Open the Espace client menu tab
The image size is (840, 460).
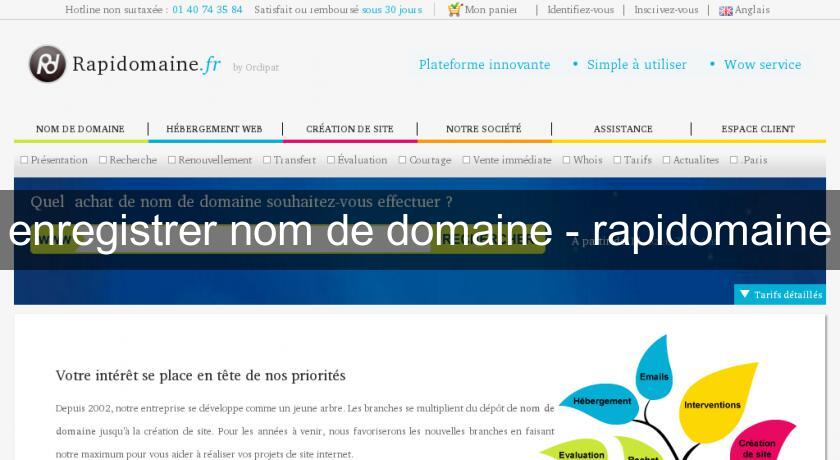click(757, 129)
